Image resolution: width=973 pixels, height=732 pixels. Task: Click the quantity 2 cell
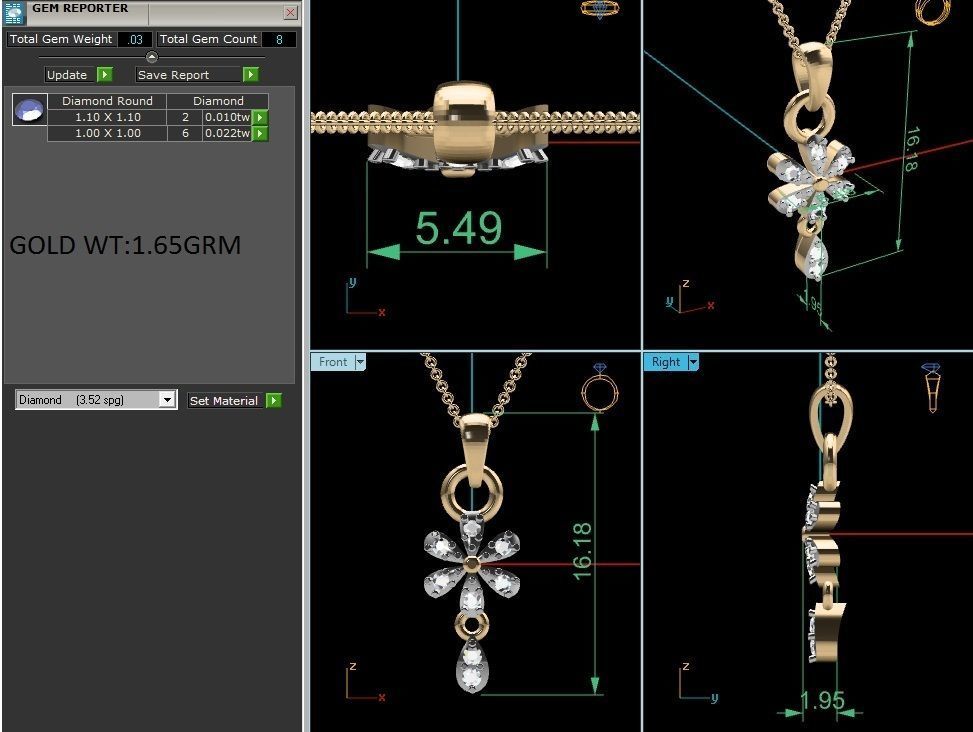185,117
